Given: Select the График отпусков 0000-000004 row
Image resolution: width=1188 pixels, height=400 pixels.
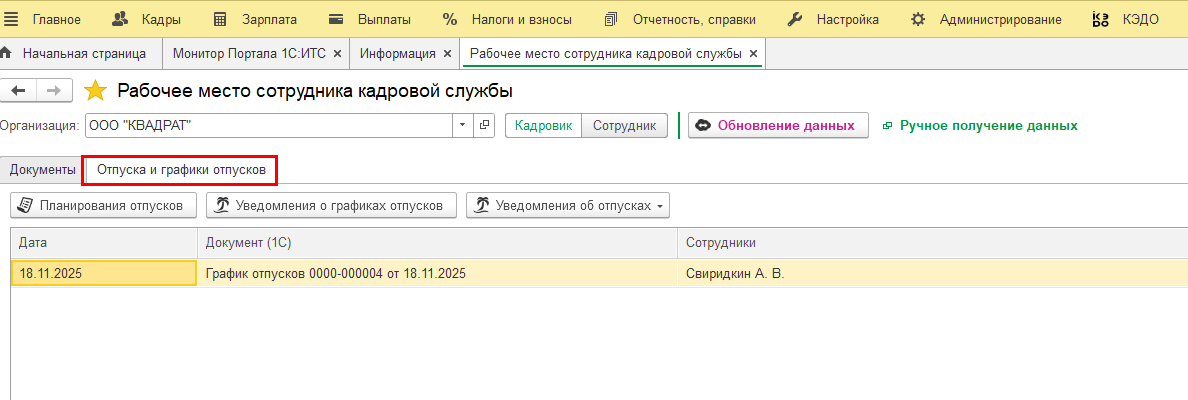Looking at the screenshot, I should (335, 273).
